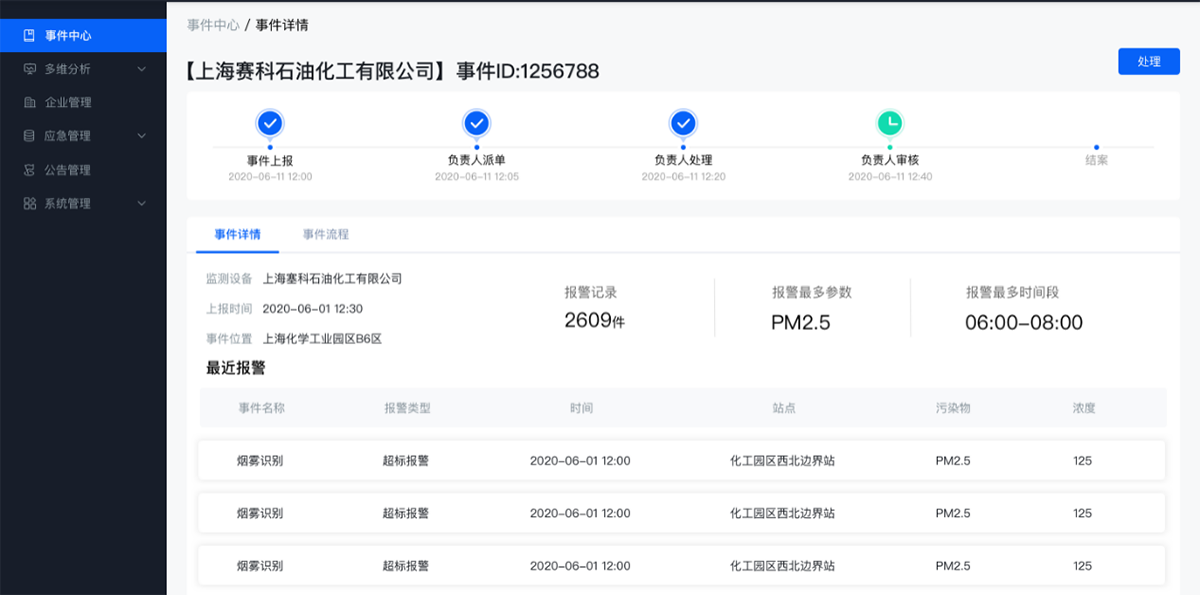Collapse the 系统管理 sidebar chevron
Viewport: 1200px width, 595px height.
click(x=140, y=203)
